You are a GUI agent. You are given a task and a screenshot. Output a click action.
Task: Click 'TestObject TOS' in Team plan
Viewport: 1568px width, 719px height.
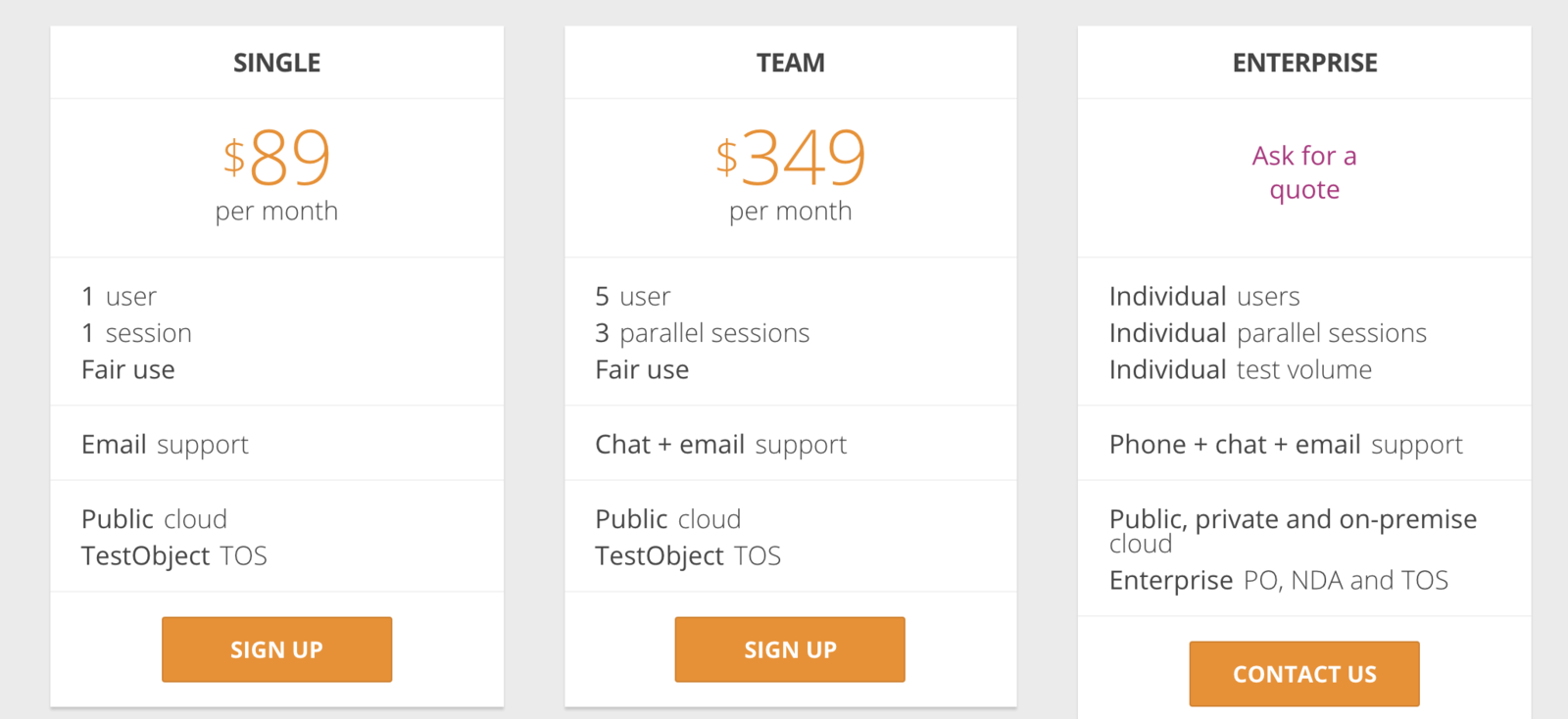coord(688,555)
